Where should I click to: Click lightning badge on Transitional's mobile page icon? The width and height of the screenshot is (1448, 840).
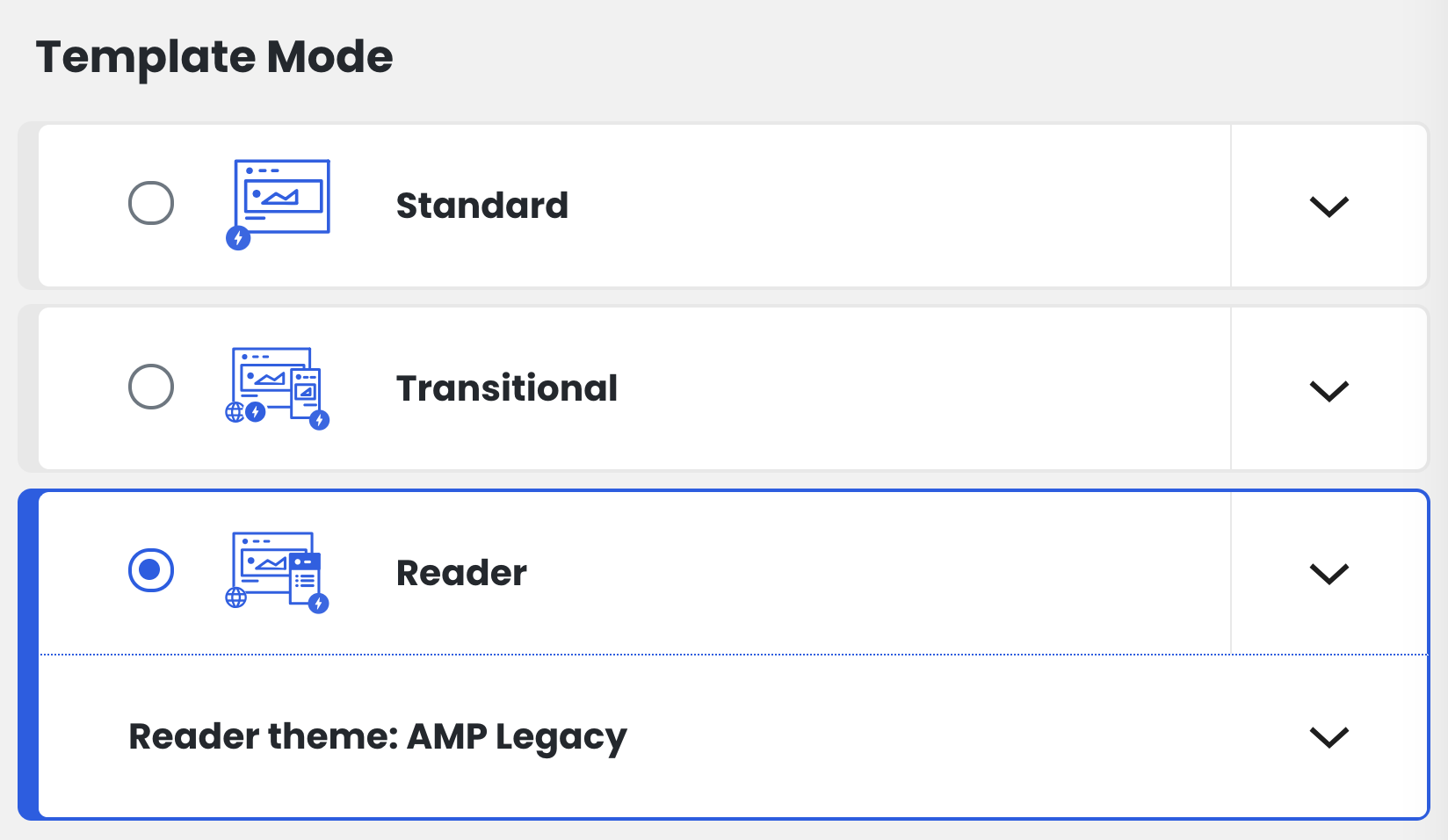pyautogui.click(x=320, y=420)
